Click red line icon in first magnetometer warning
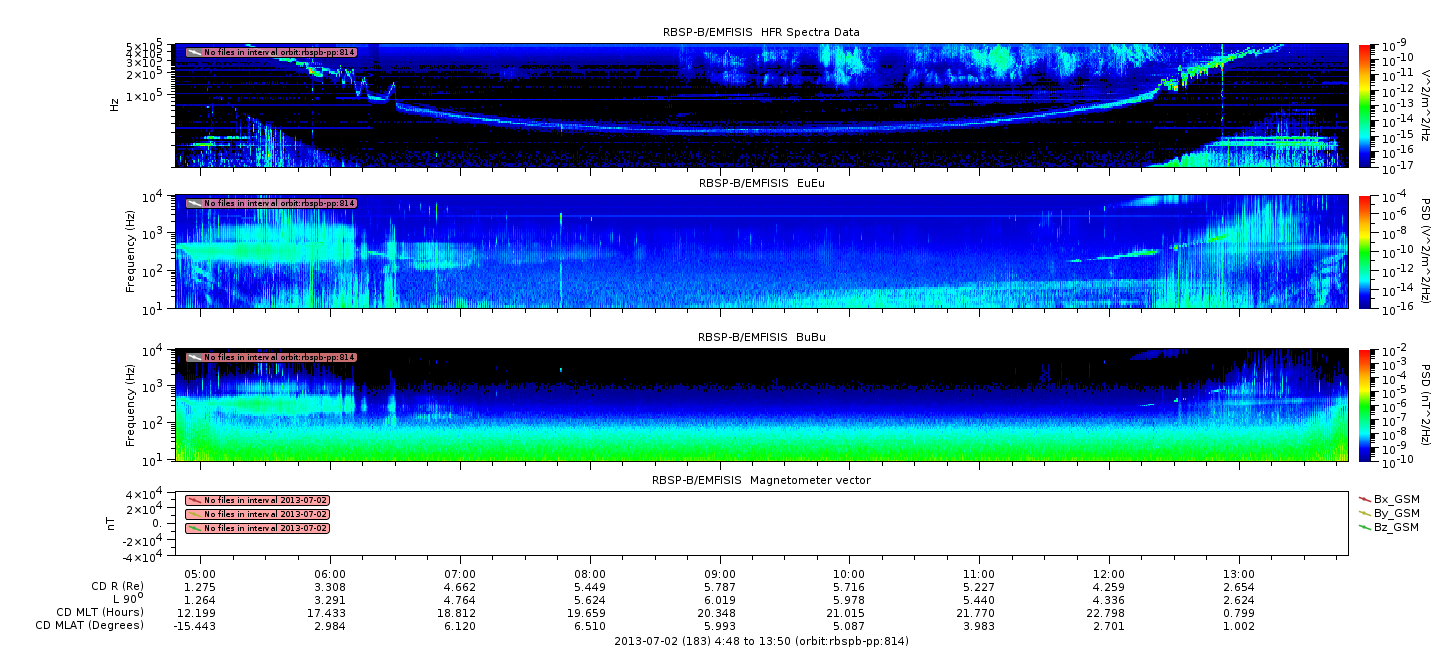 [x=194, y=500]
